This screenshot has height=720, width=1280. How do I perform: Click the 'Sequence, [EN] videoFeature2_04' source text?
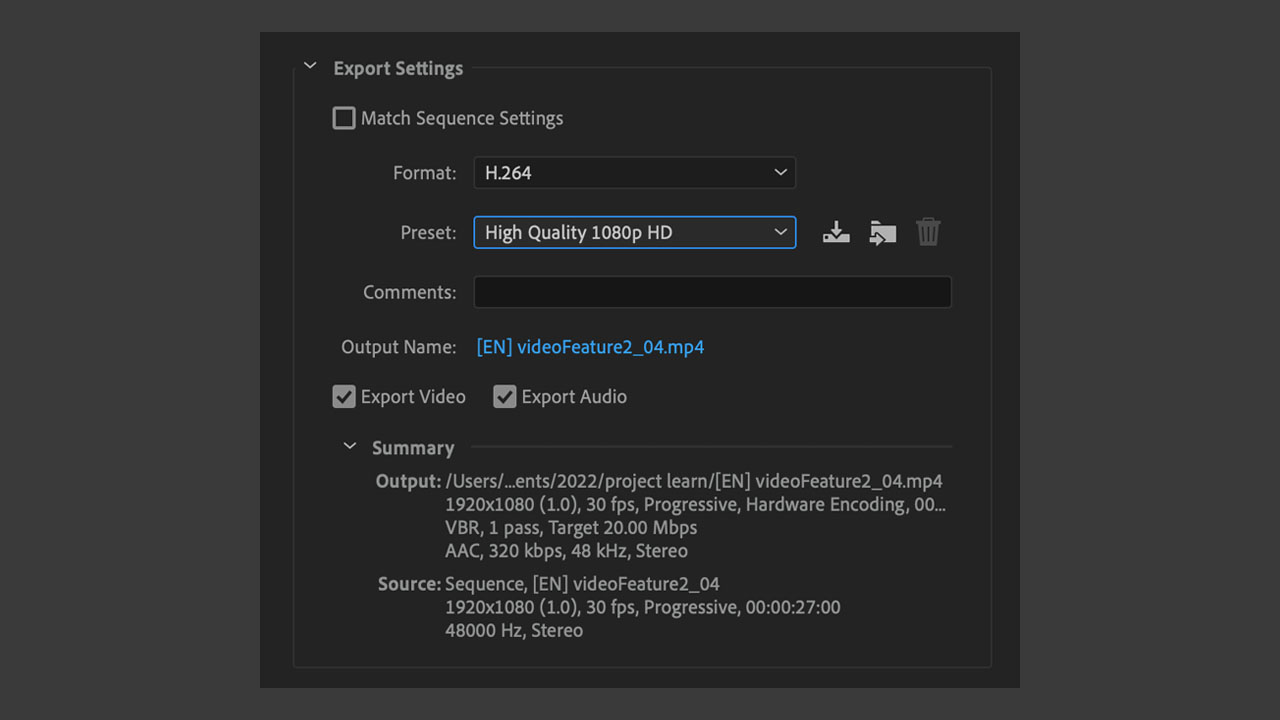click(x=582, y=584)
